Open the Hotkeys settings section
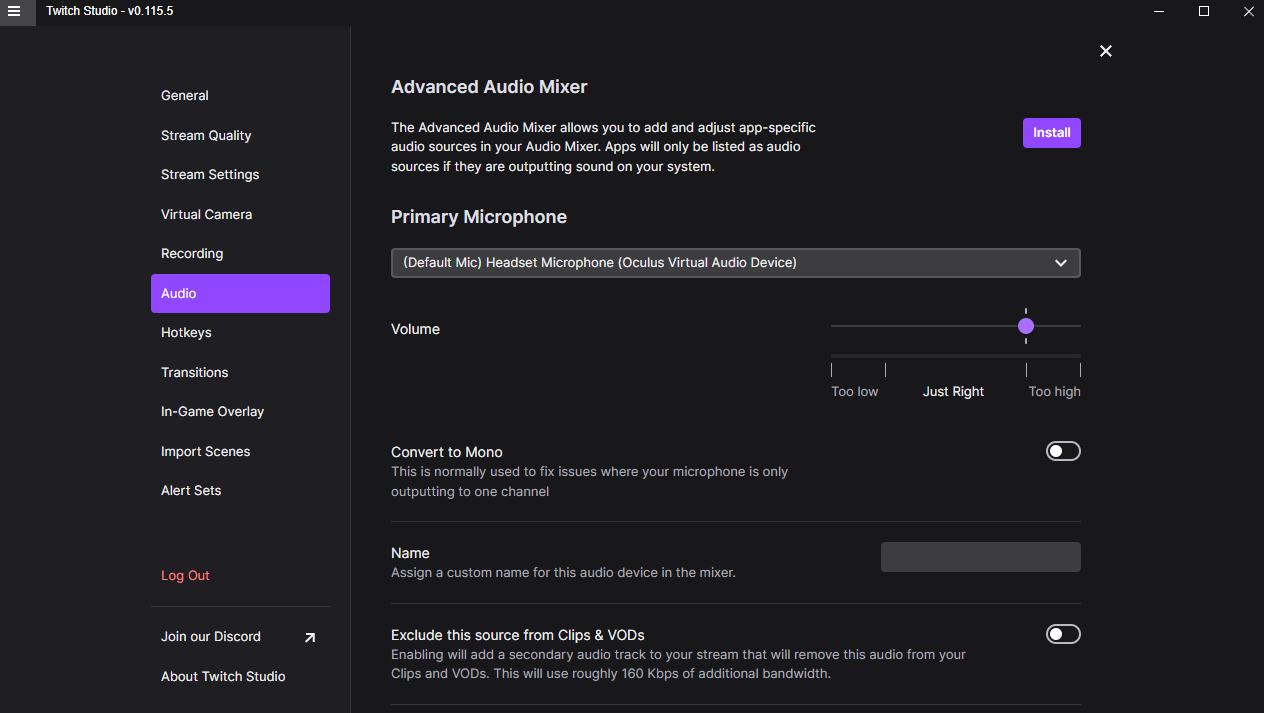The image size is (1264, 713). click(186, 332)
